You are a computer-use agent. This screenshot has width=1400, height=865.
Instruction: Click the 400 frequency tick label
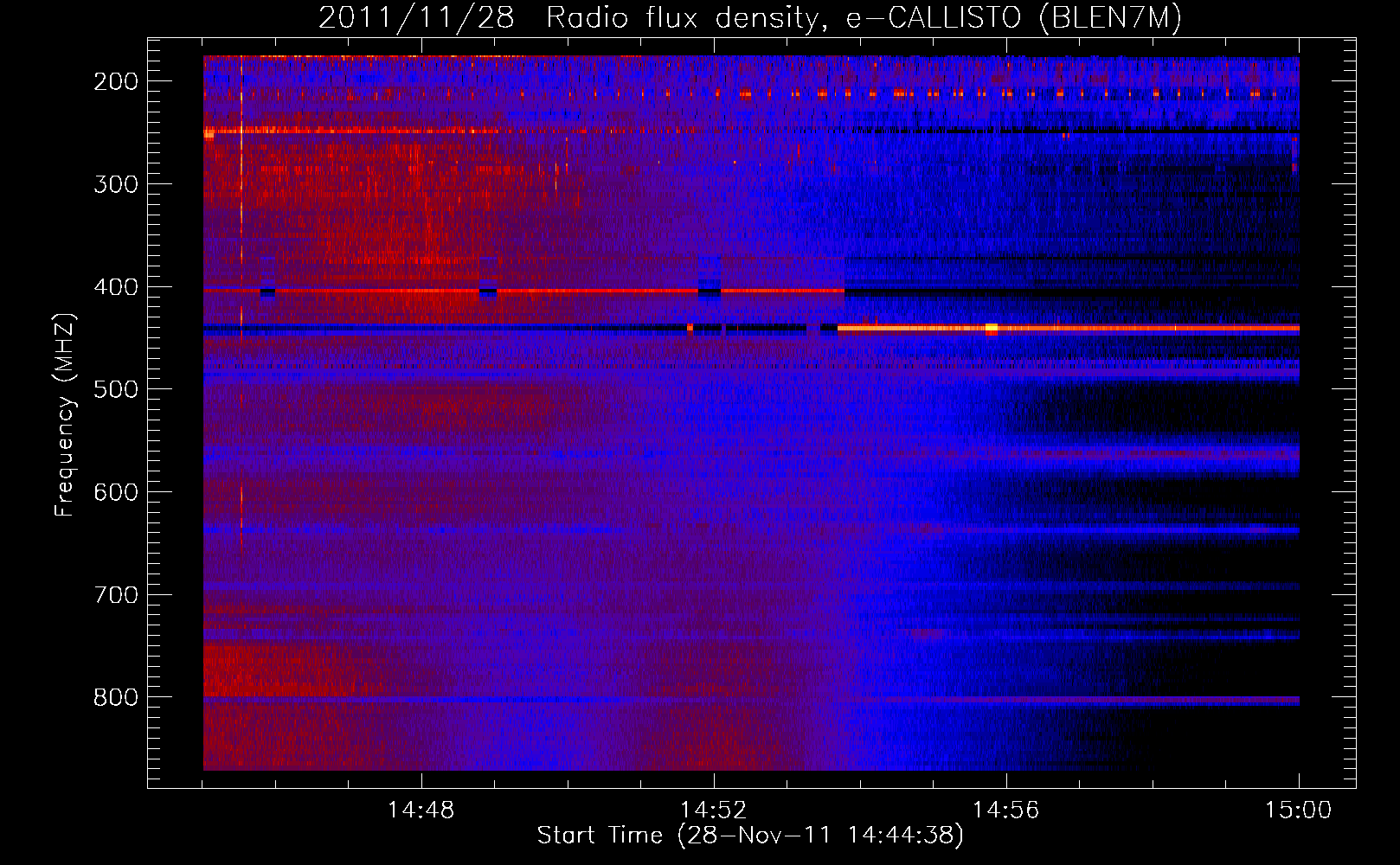pyautogui.click(x=115, y=287)
